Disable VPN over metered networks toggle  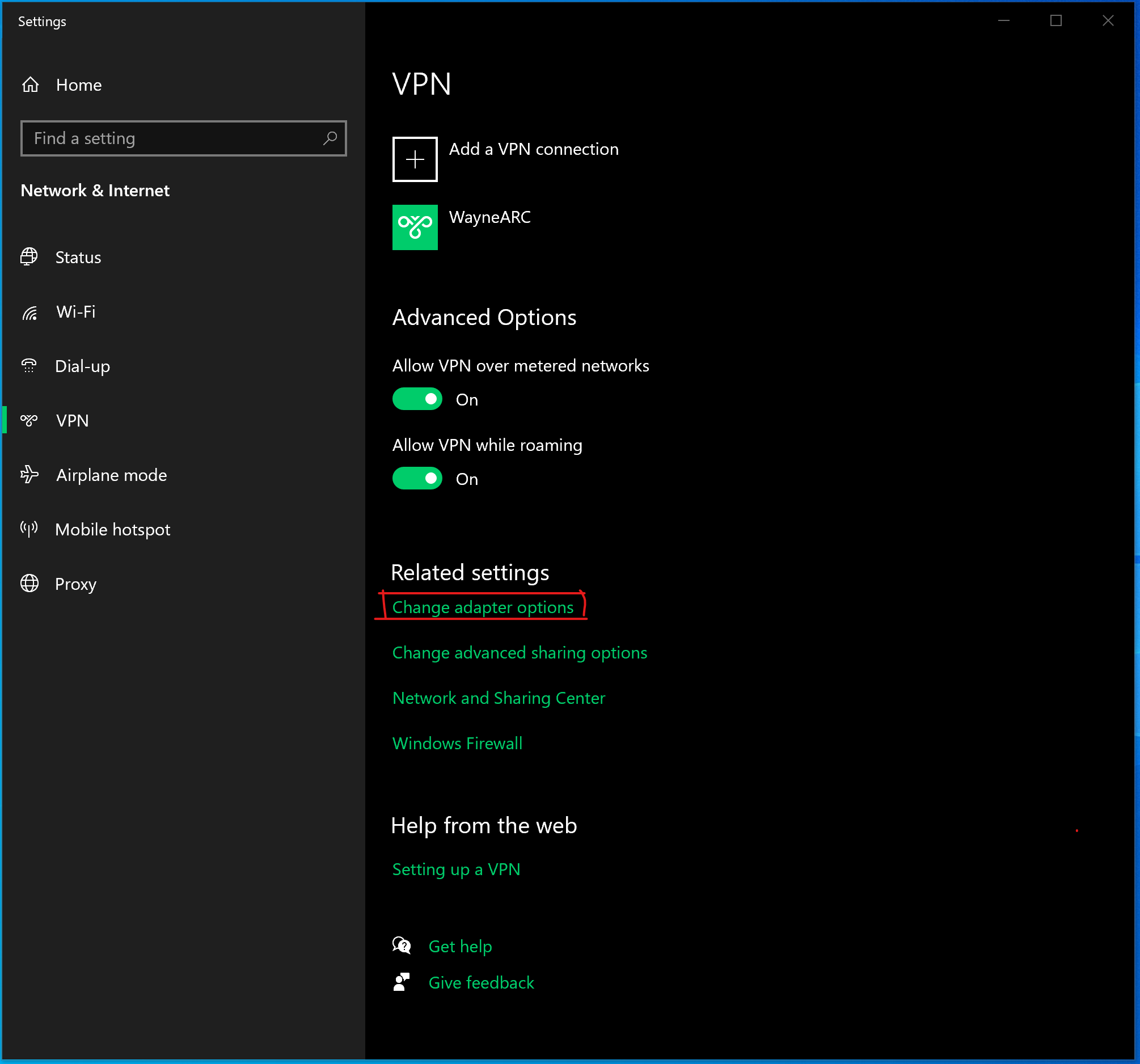tap(417, 399)
